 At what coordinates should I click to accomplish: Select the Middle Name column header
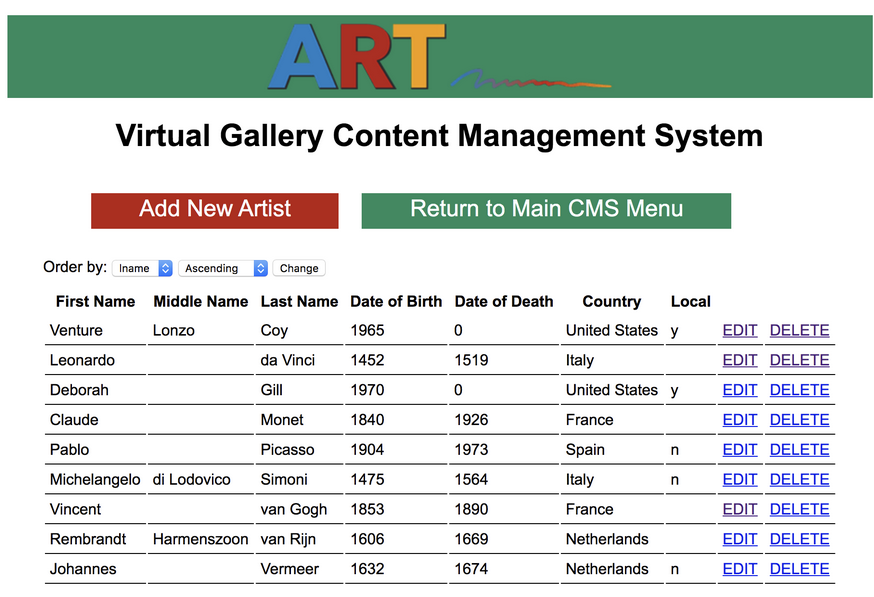point(201,302)
